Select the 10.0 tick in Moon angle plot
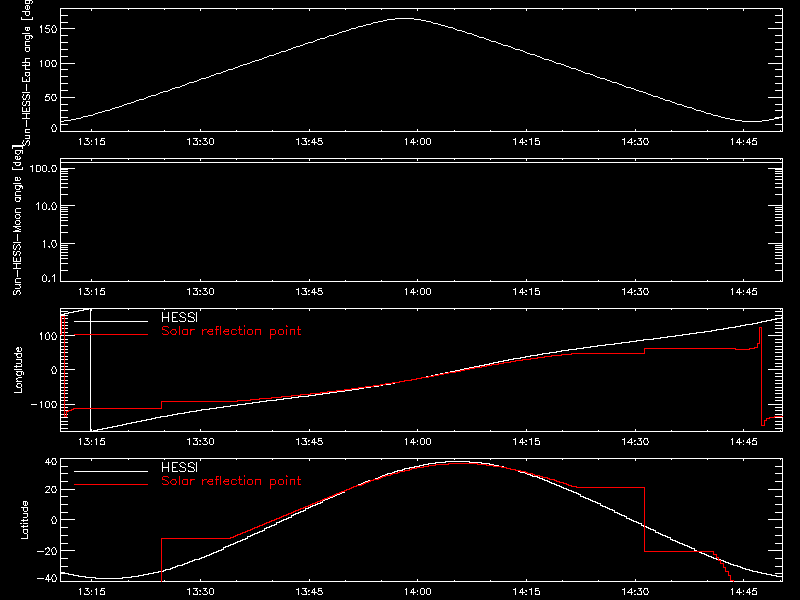 pyautogui.click(x=46, y=207)
